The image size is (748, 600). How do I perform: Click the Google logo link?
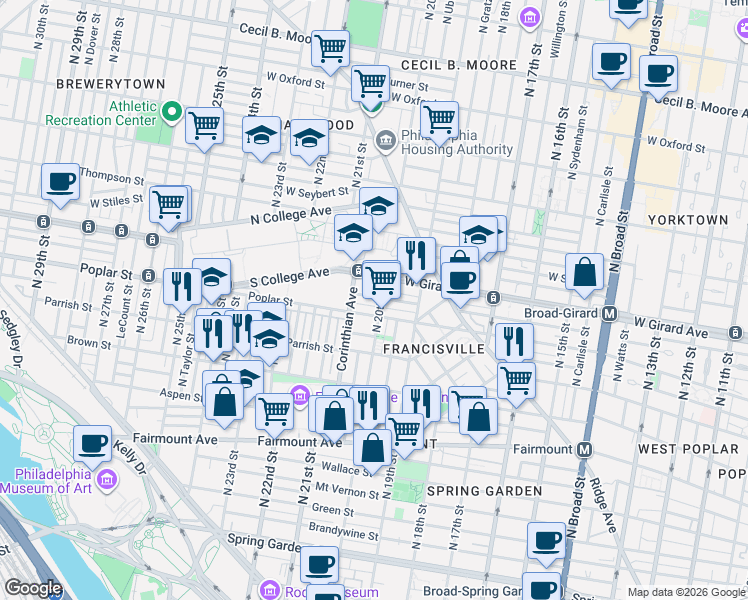point(33,589)
